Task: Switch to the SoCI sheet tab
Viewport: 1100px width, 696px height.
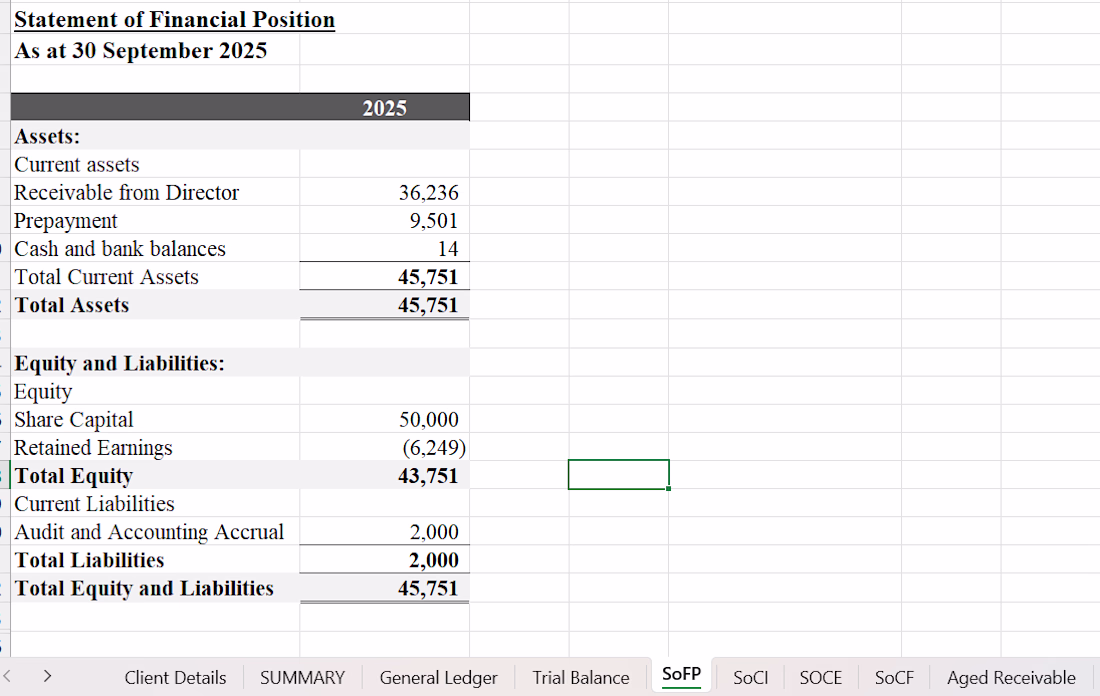Action: click(x=750, y=677)
